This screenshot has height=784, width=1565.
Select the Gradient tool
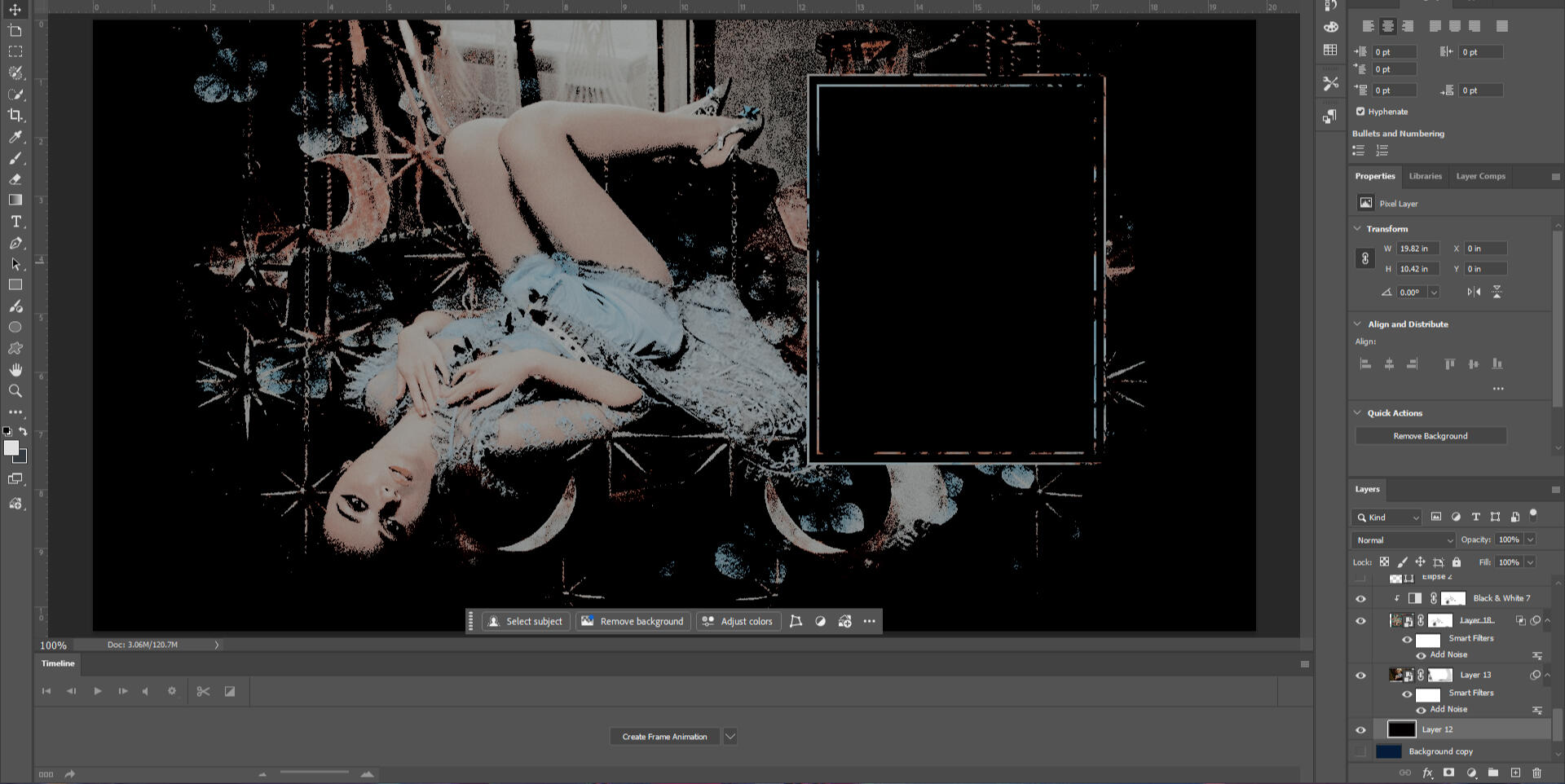(15, 200)
